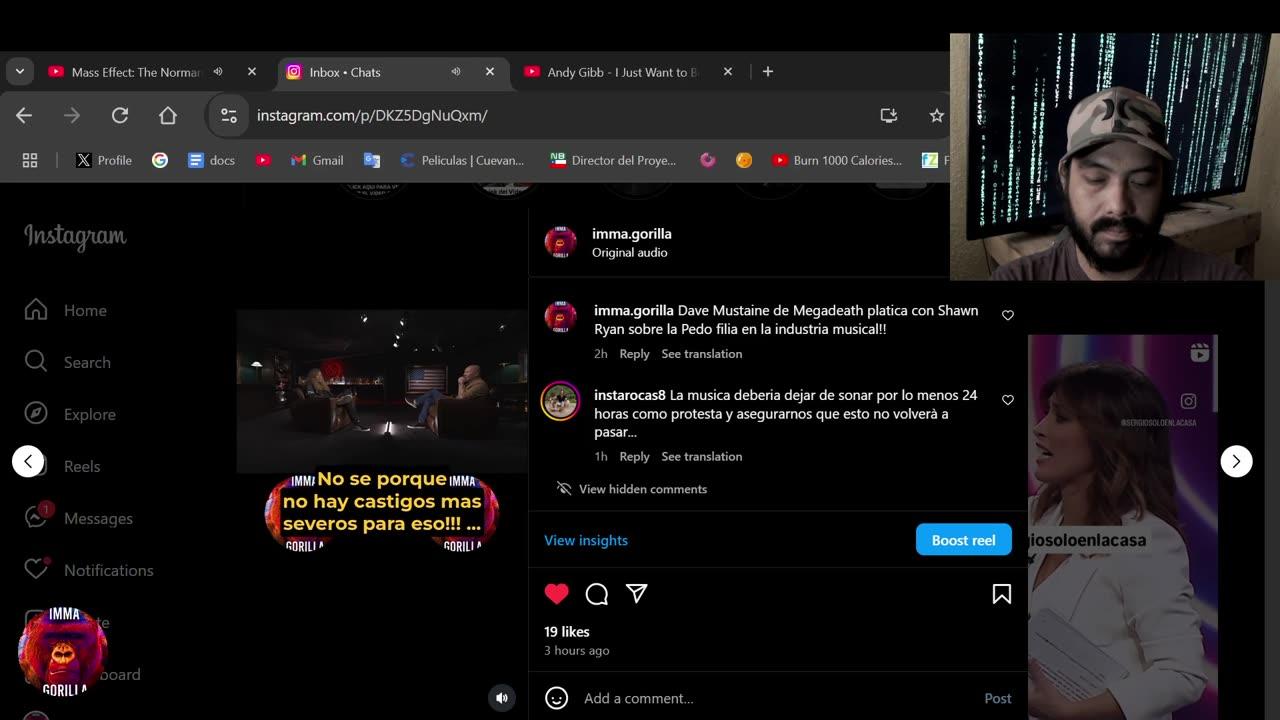Screen dimensions: 1280x720
Task: Mute audio on the Mass Effect tab
Action: [x=218, y=72]
